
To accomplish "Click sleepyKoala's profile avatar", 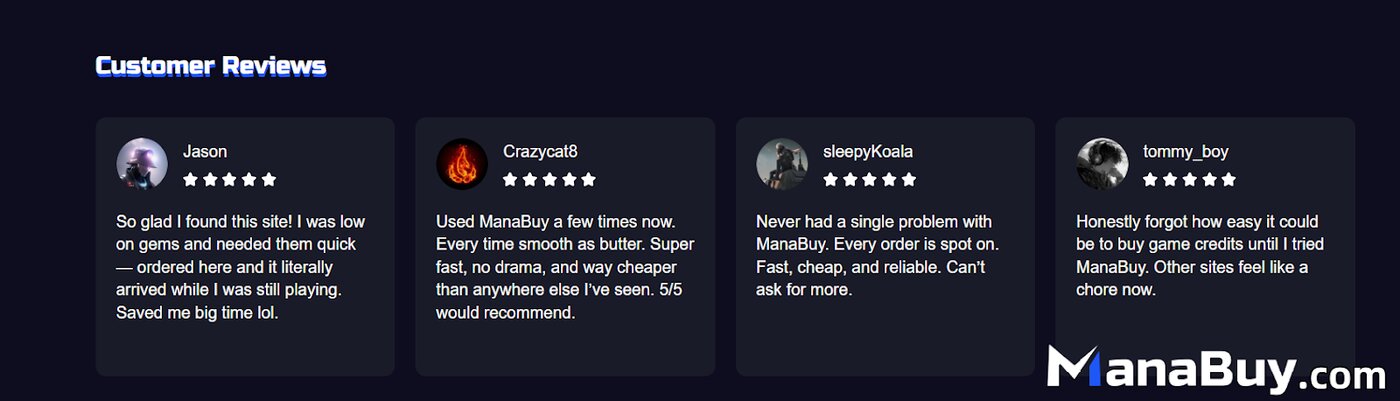I will (x=782, y=163).
